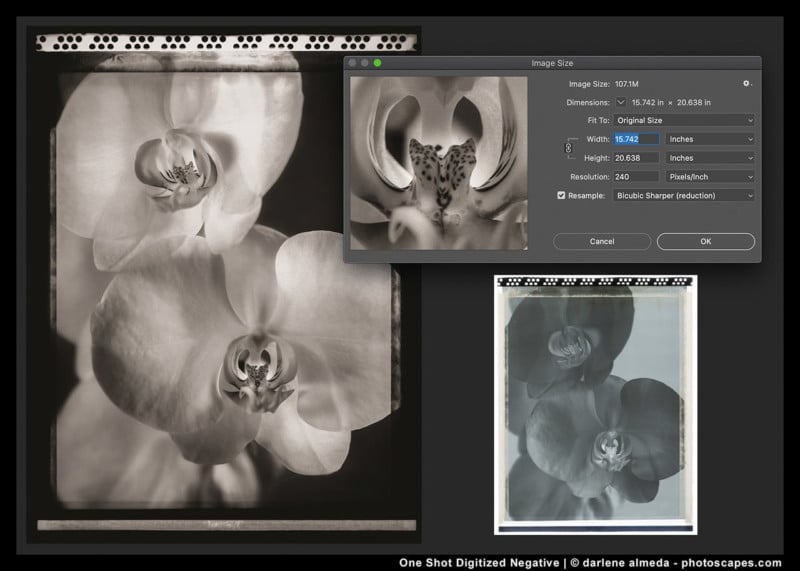Open the Bicubic Sharper resample method dropdown
The width and height of the screenshot is (800, 571).
point(684,195)
